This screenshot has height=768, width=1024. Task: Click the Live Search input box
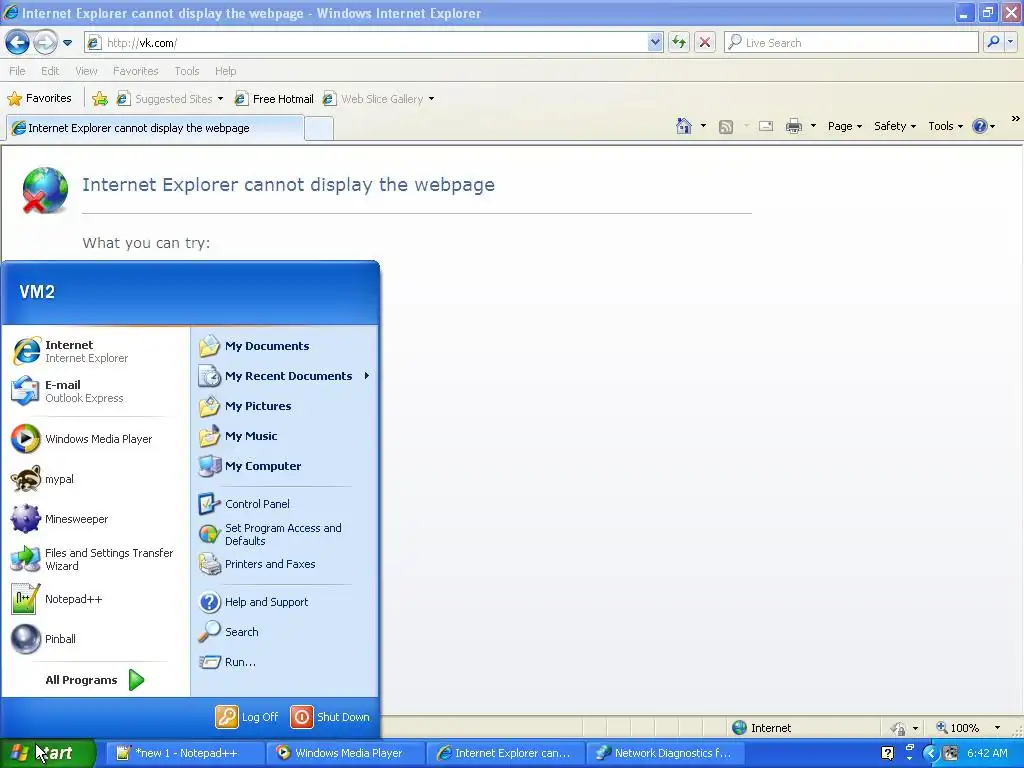click(852, 42)
